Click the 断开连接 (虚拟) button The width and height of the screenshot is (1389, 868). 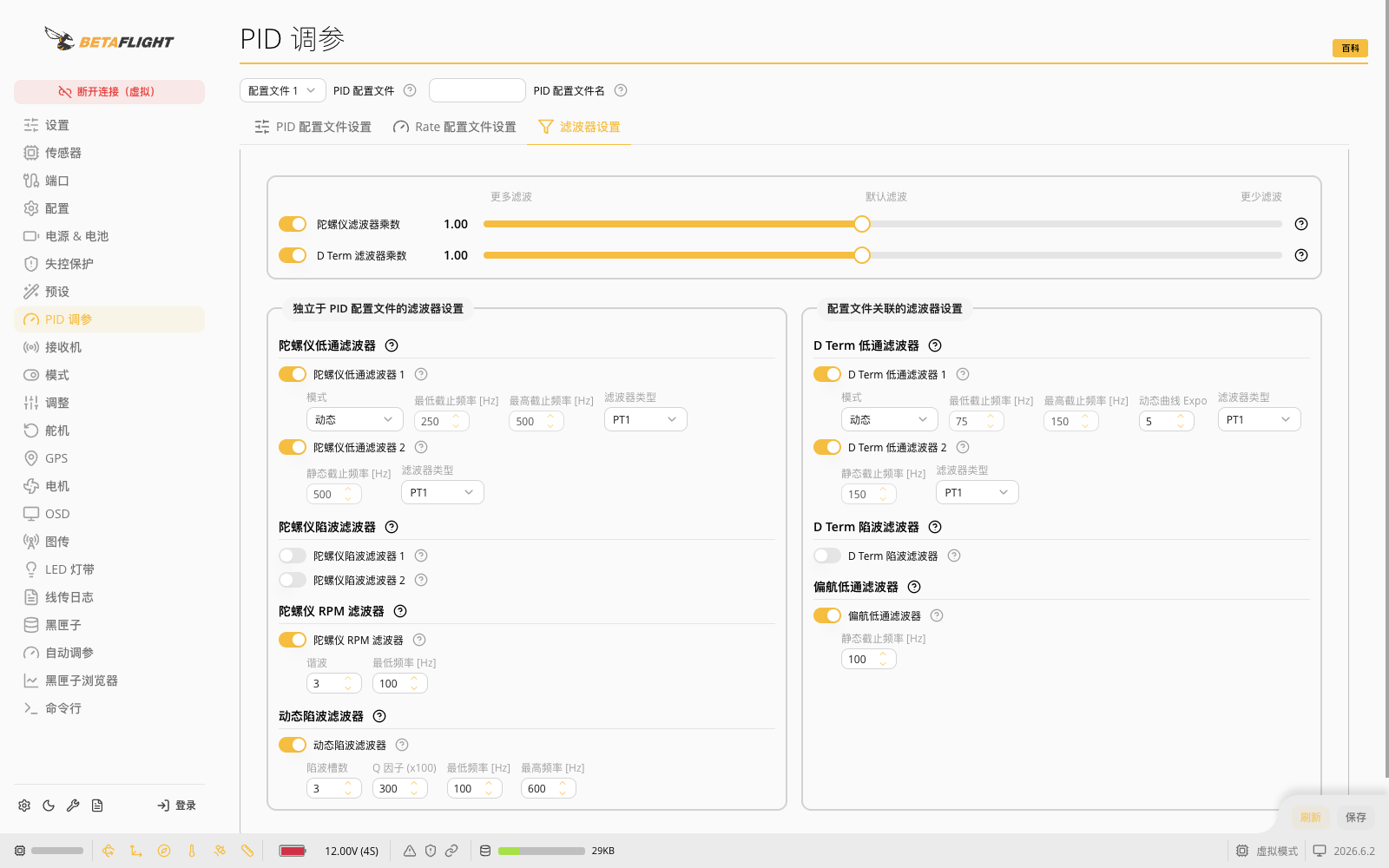click(x=109, y=92)
